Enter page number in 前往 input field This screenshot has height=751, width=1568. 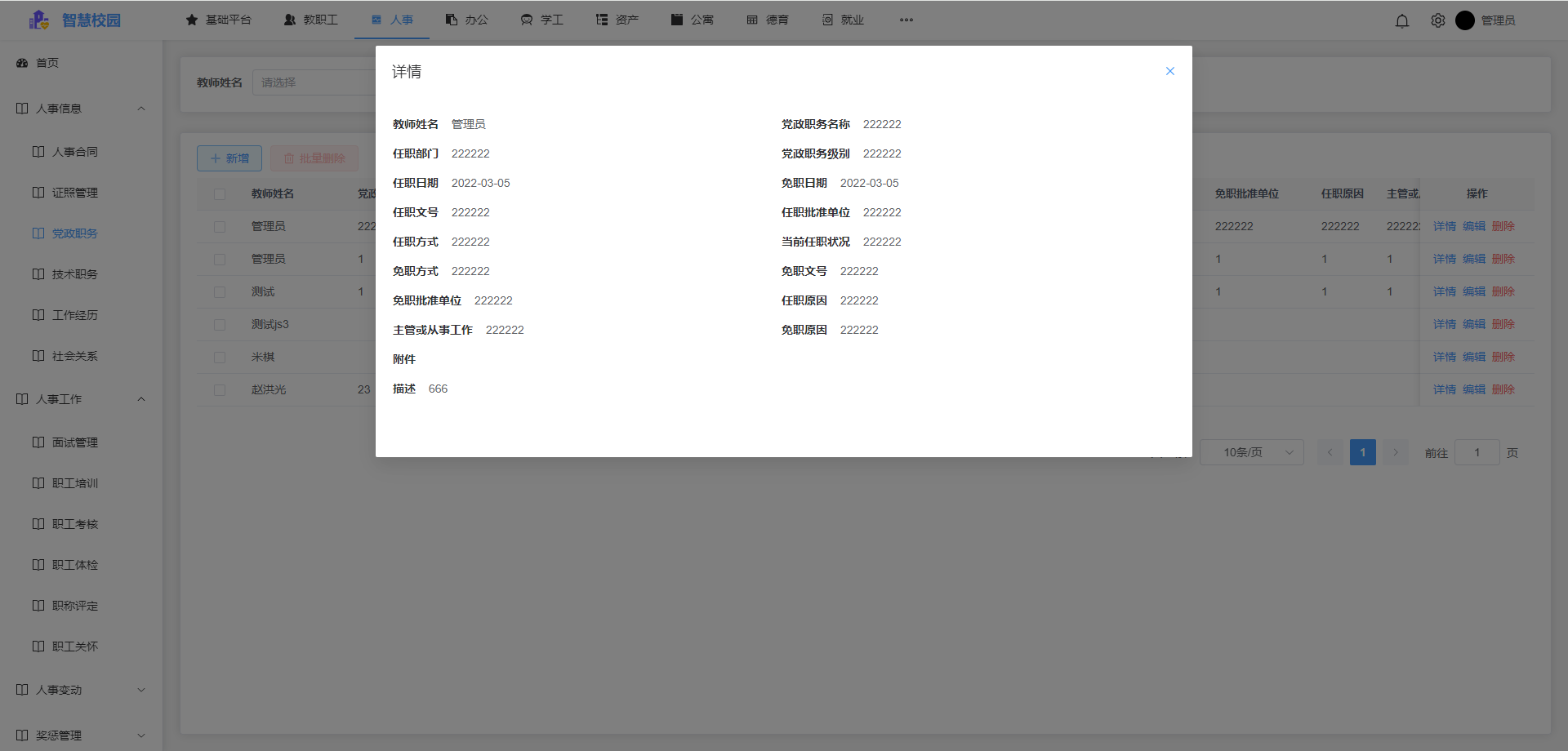[1477, 451]
